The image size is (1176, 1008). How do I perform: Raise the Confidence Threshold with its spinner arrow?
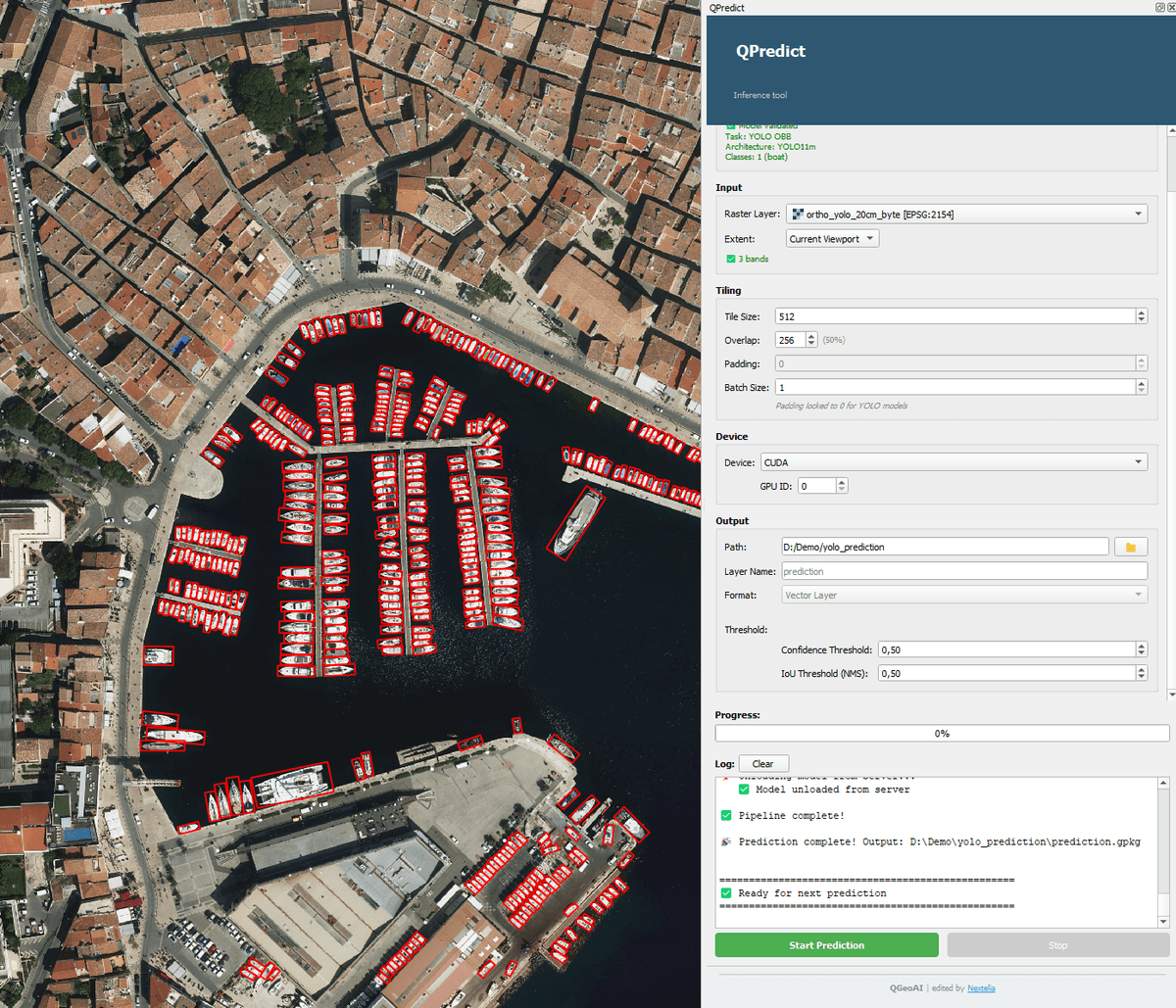[x=1141, y=645]
